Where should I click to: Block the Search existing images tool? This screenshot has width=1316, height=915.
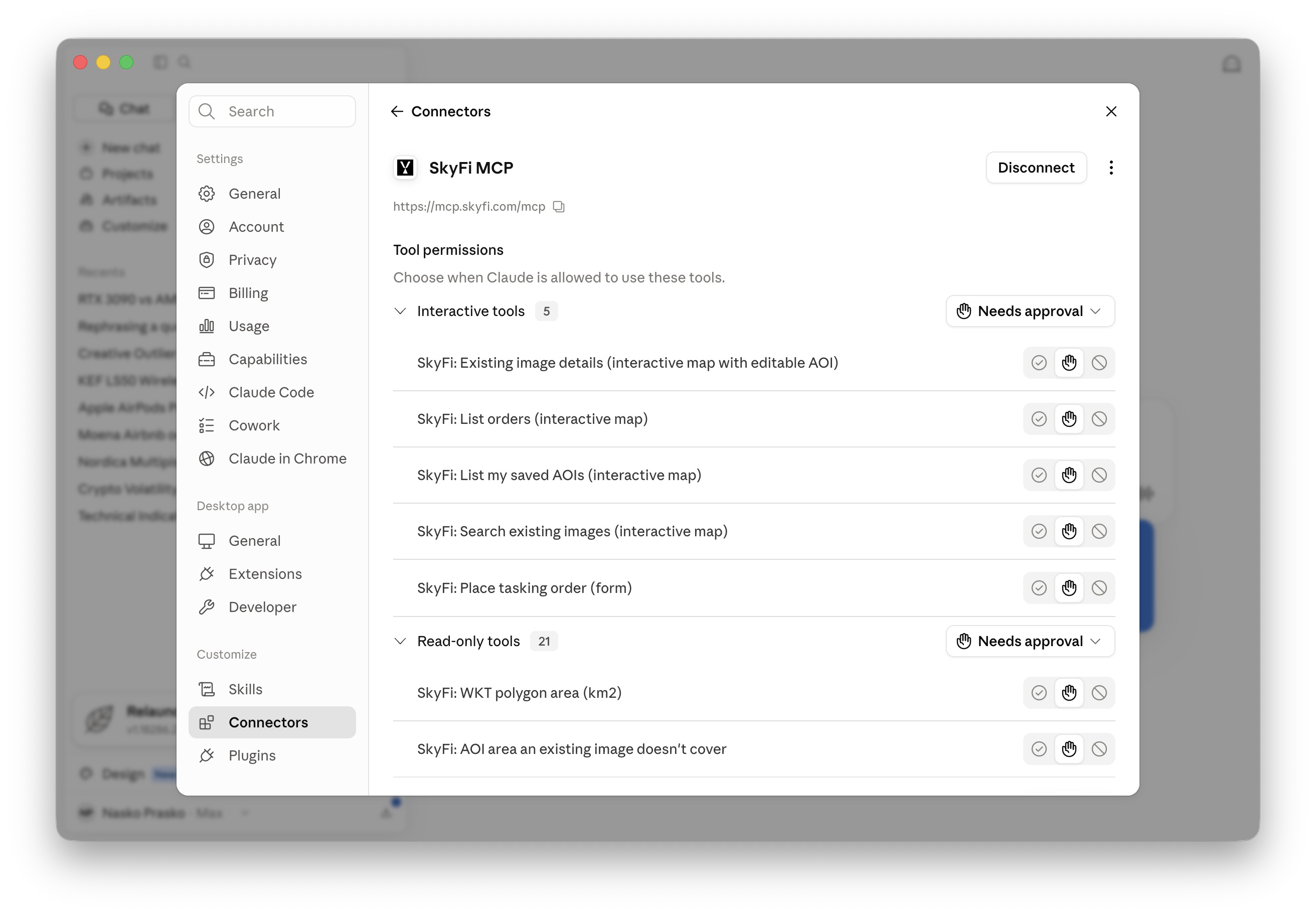click(1099, 531)
